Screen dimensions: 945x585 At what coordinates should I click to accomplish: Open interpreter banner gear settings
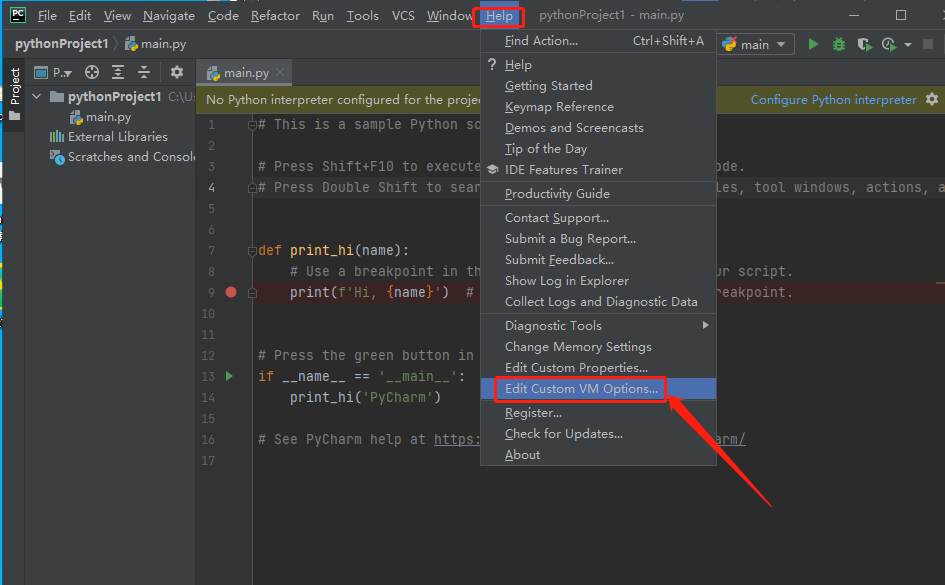point(932,99)
